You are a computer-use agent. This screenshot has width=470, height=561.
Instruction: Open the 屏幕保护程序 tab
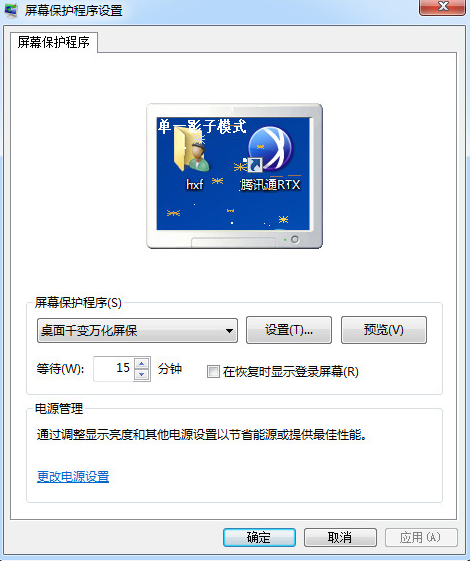[54, 43]
